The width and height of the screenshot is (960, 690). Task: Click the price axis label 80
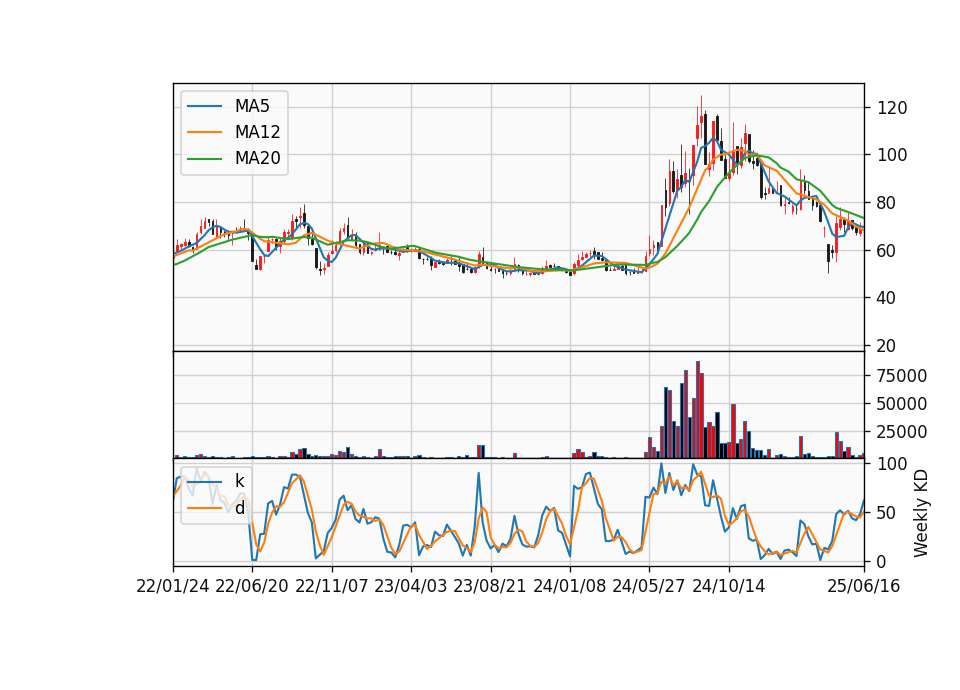tap(887, 203)
